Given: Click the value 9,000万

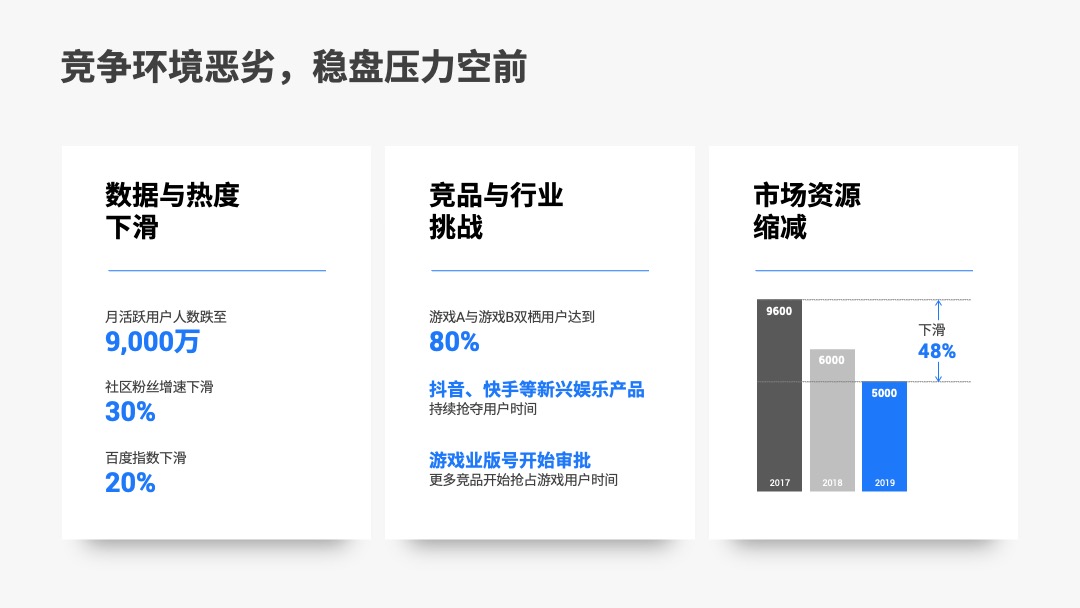Looking at the screenshot, I should (152, 342).
